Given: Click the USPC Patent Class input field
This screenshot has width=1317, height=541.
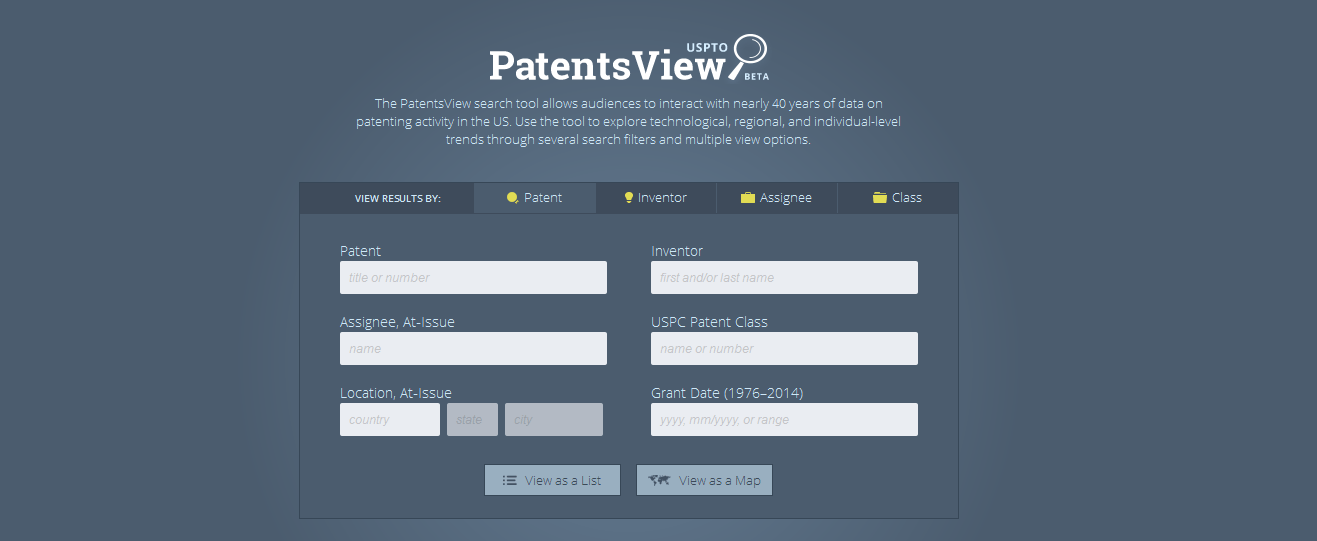Looking at the screenshot, I should pyautogui.click(x=784, y=349).
